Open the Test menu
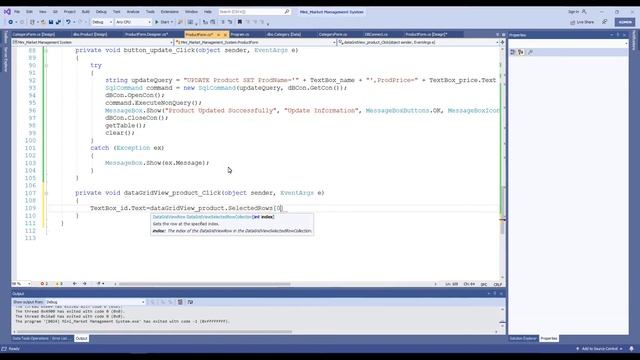This screenshot has height=360, width=640. click(x=117, y=12)
